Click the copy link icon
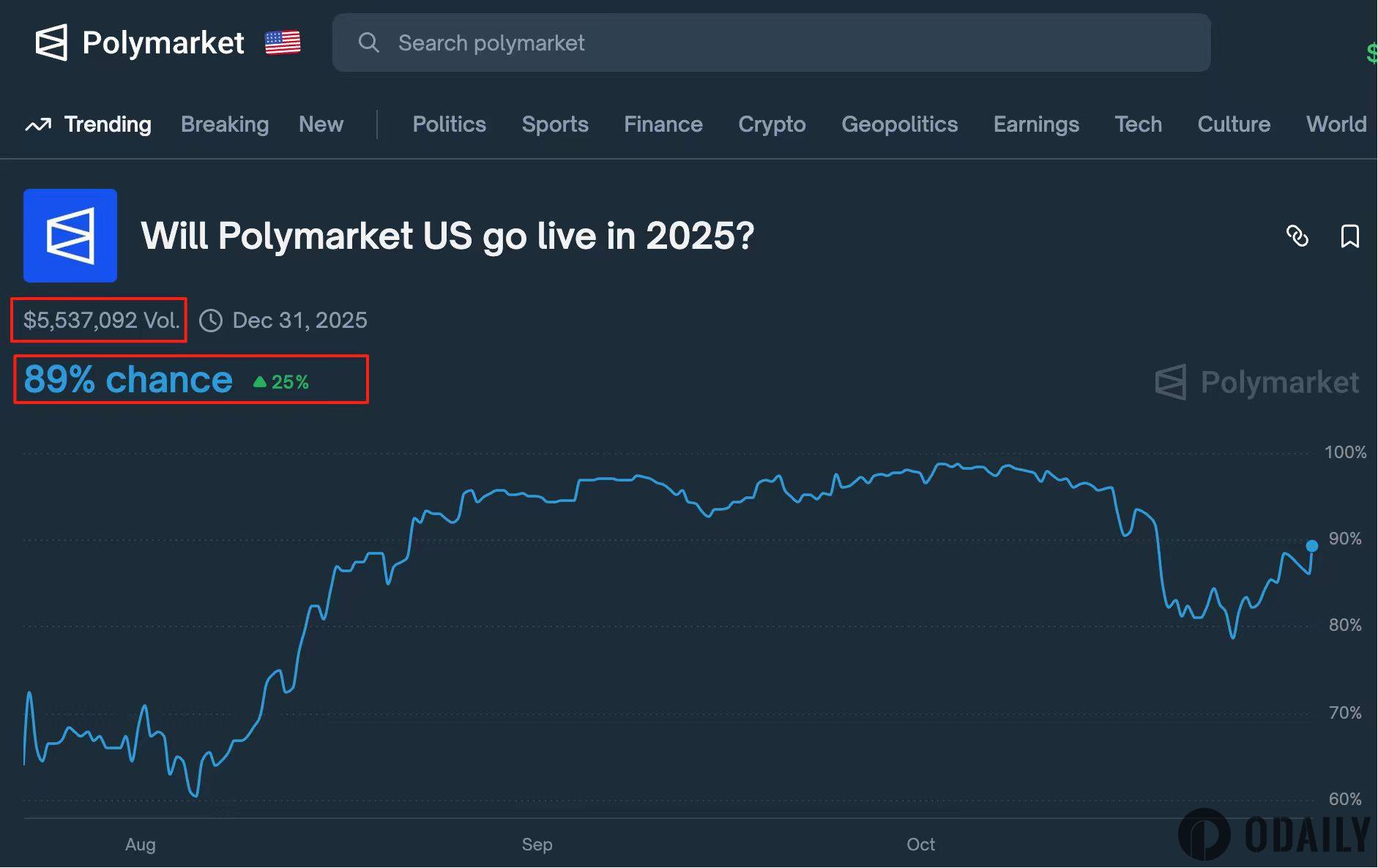 point(1297,236)
